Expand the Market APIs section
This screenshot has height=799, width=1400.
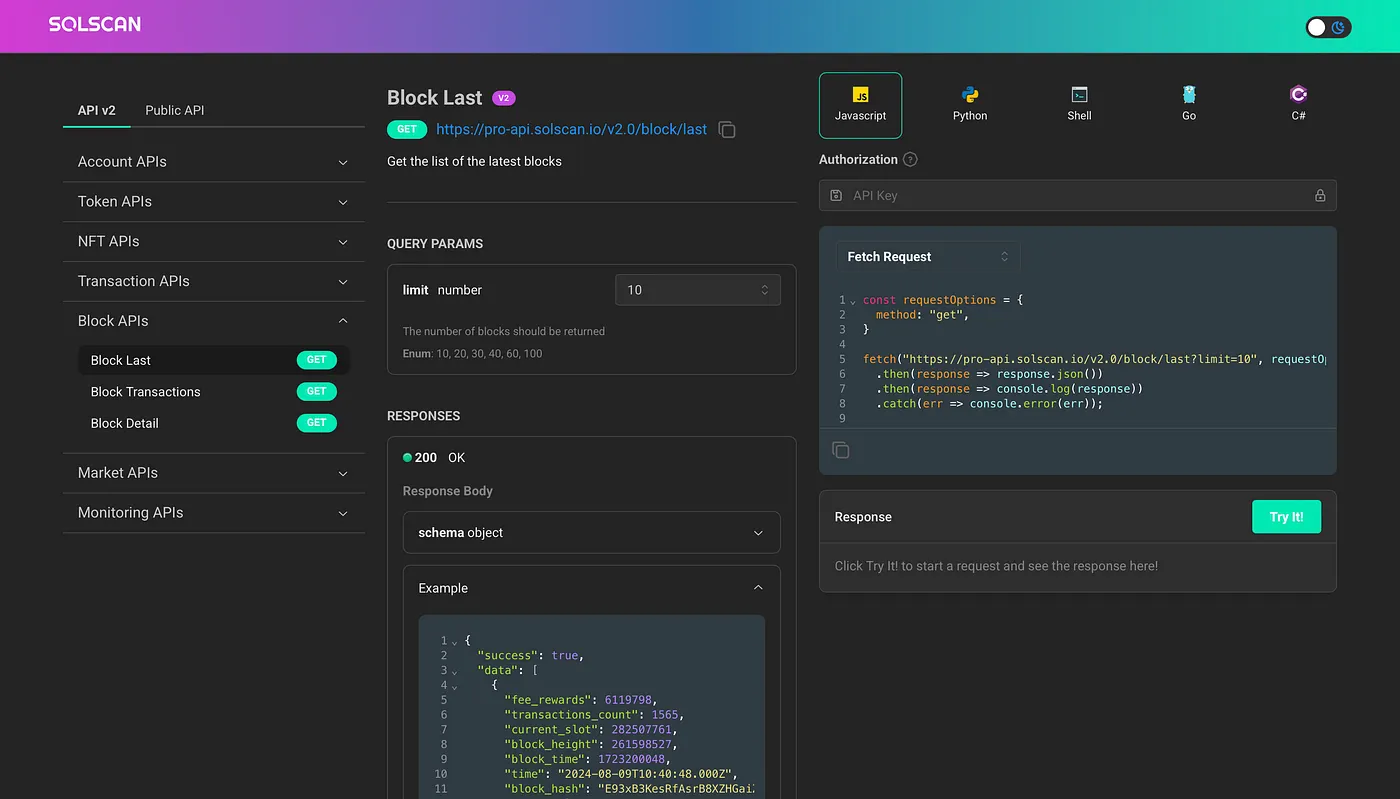tap(214, 473)
